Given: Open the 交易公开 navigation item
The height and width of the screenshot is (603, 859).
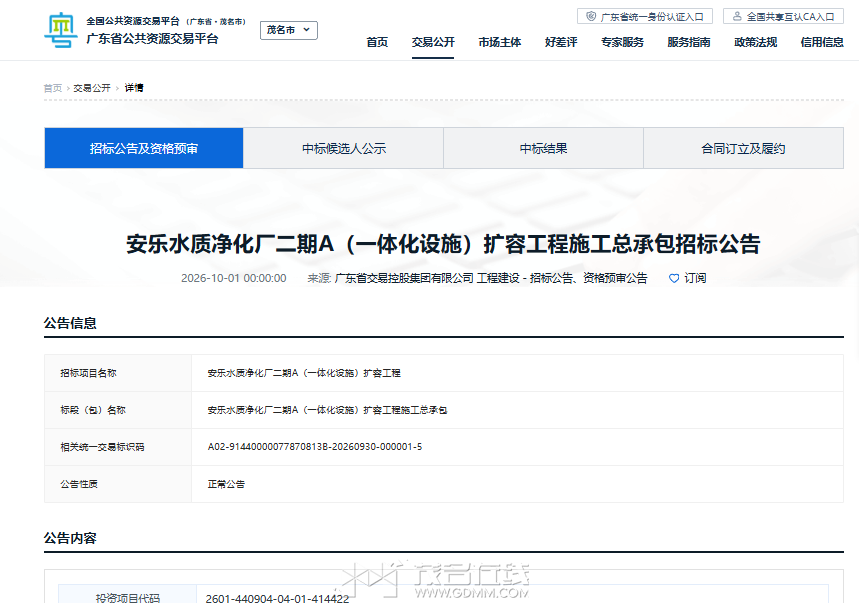Looking at the screenshot, I should 433,42.
